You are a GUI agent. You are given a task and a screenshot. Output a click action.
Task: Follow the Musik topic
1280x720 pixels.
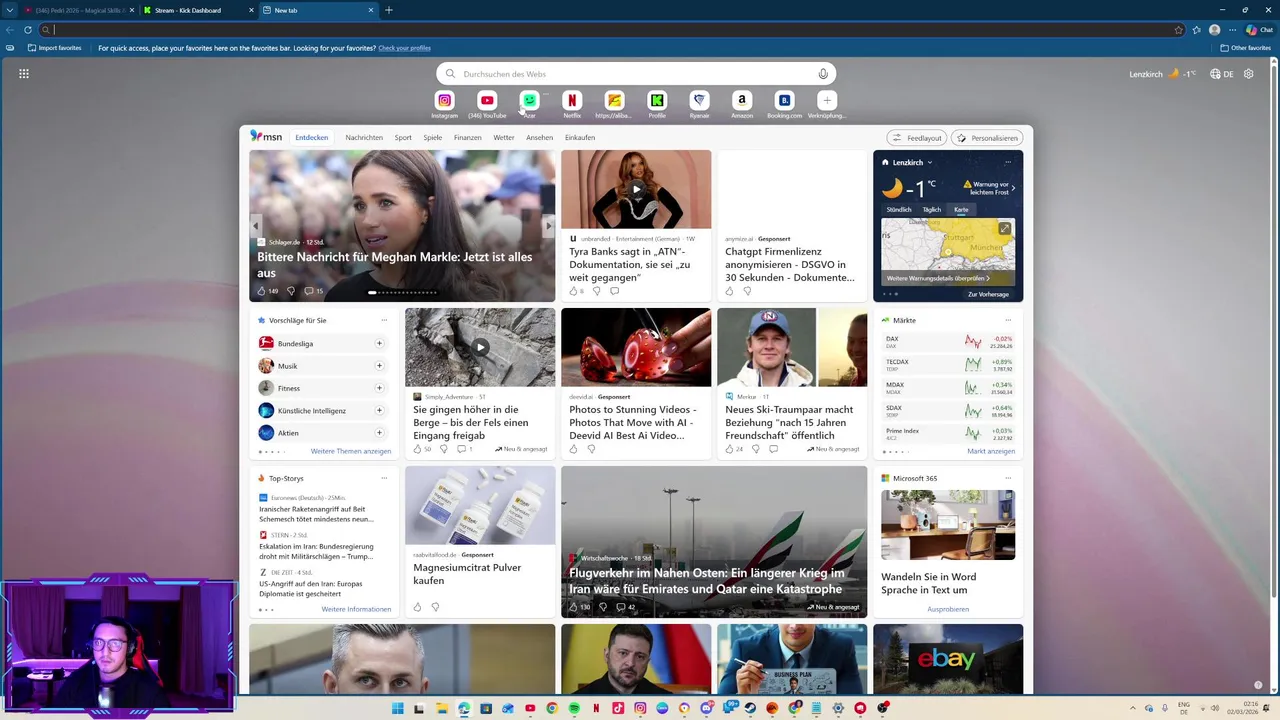[379, 366]
